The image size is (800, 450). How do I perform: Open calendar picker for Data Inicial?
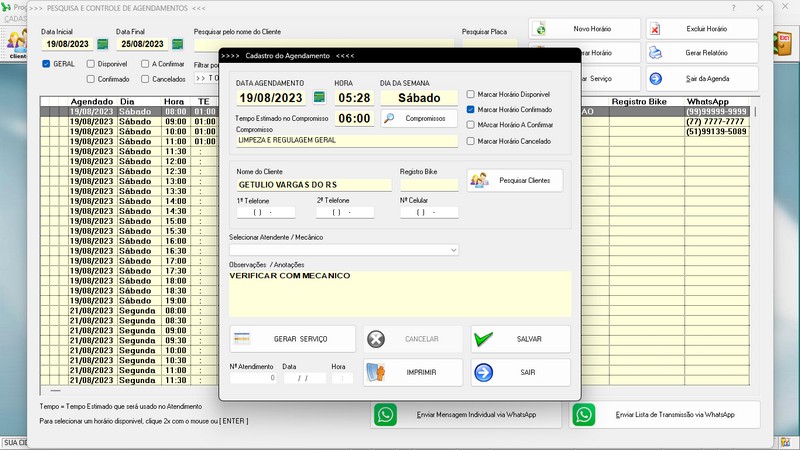(x=103, y=44)
